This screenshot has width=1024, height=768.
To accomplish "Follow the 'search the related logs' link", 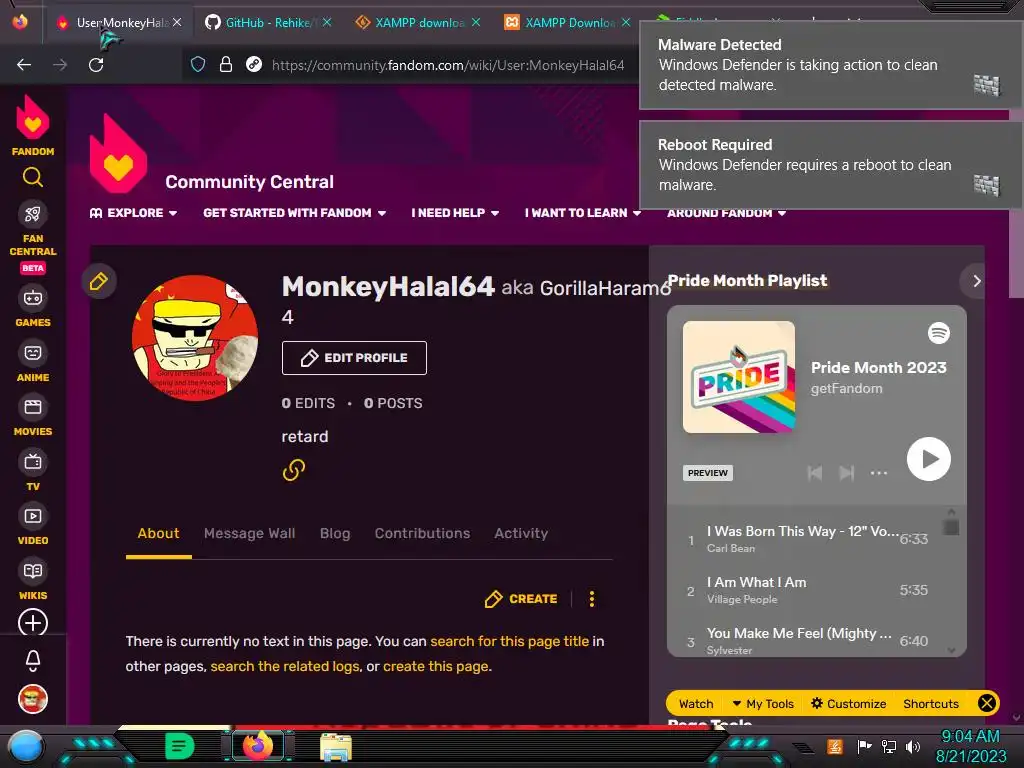I will pyautogui.click(x=285, y=666).
